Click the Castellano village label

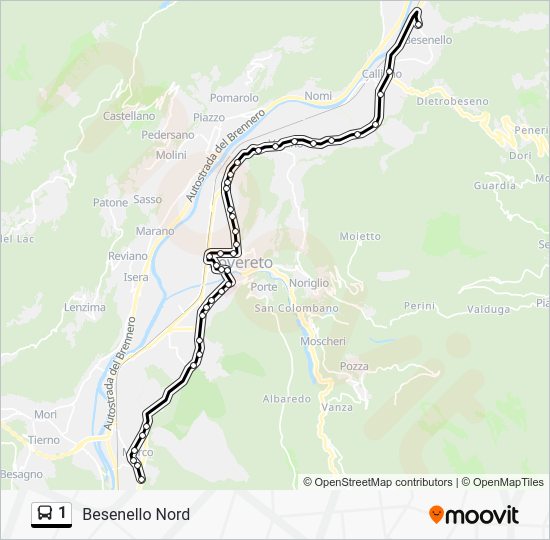coord(129,116)
